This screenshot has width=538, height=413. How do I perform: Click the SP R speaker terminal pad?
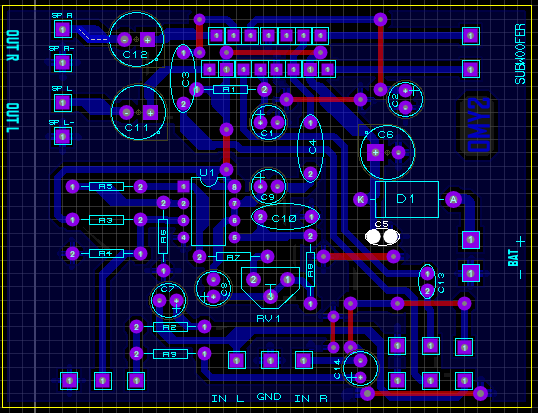coord(63,30)
